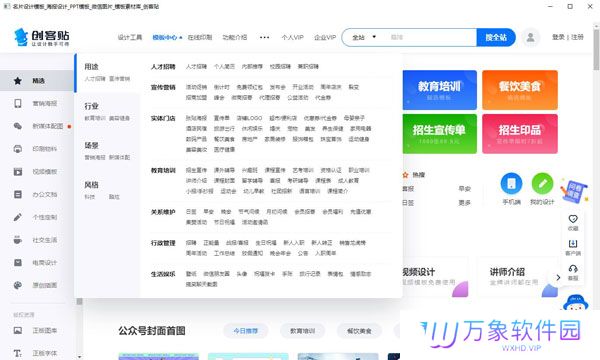Open 企业VIP in the top navigation
Screen dimensions: 600x360
pos(325,37)
